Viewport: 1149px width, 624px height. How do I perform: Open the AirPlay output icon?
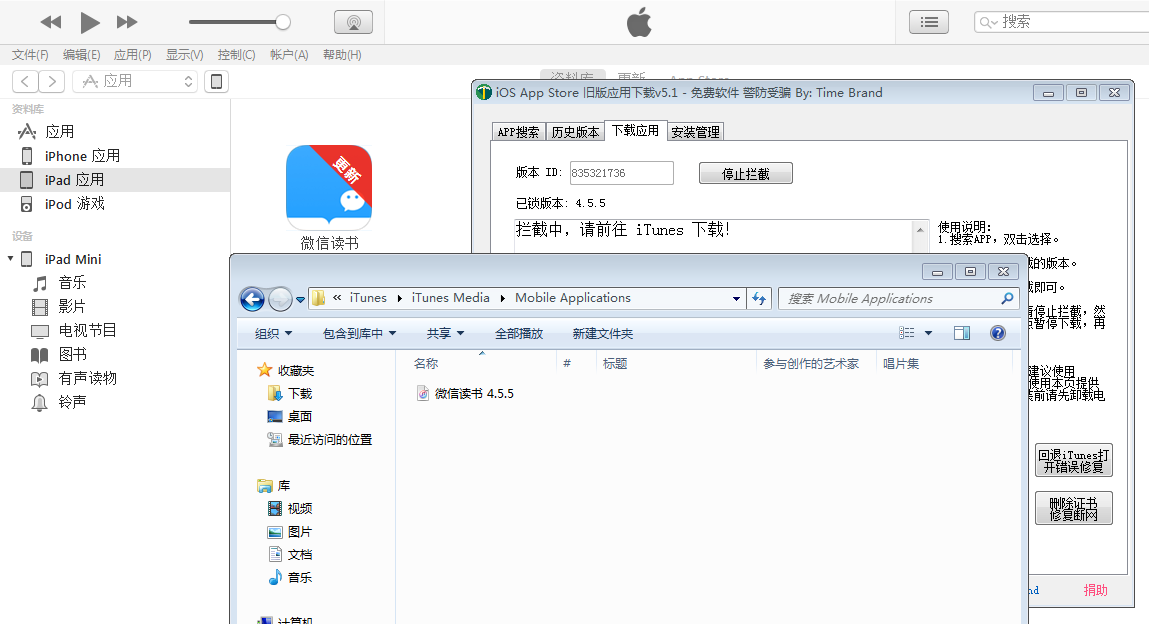(353, 22)
